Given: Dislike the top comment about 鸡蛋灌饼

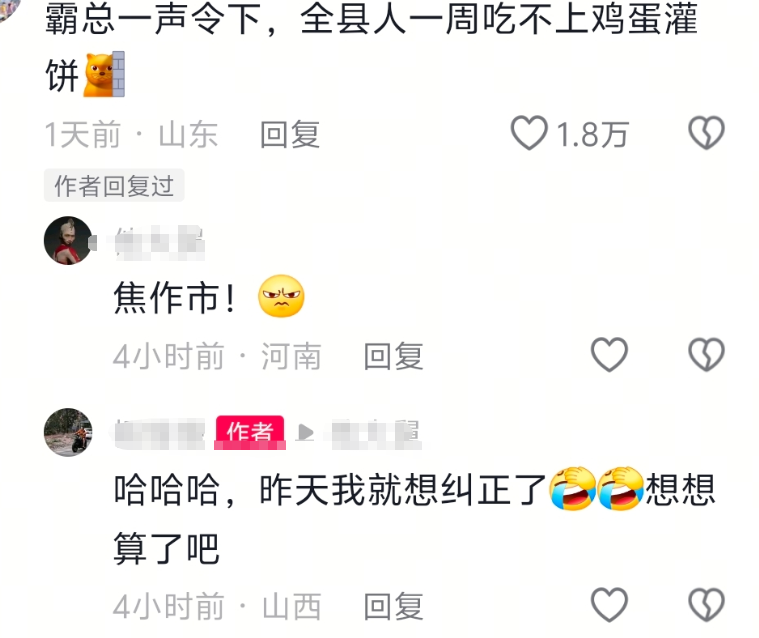Looking at the screenshot, I should click(706, 133).
